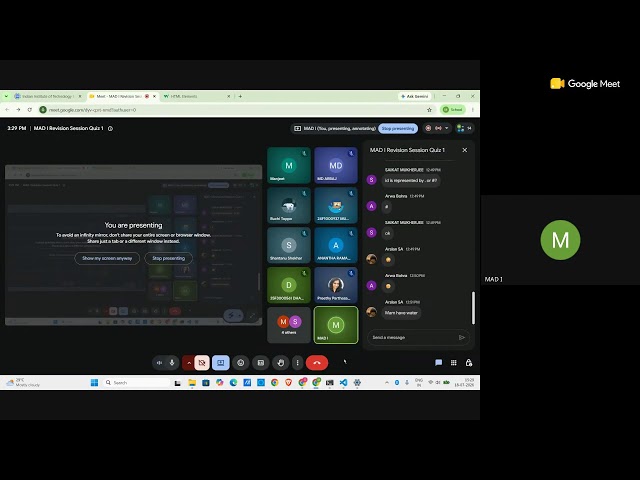This screenshot has height=480, width=640.
Task: Open more options three-dot menu in Meet
Action: click(x=298, y=362)
